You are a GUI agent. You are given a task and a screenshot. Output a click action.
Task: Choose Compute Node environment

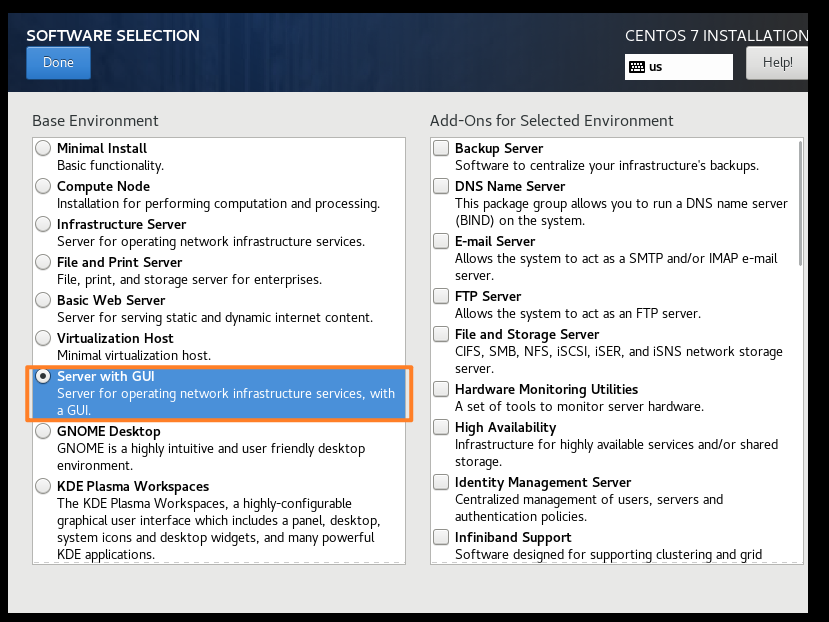tap(43, 186)
